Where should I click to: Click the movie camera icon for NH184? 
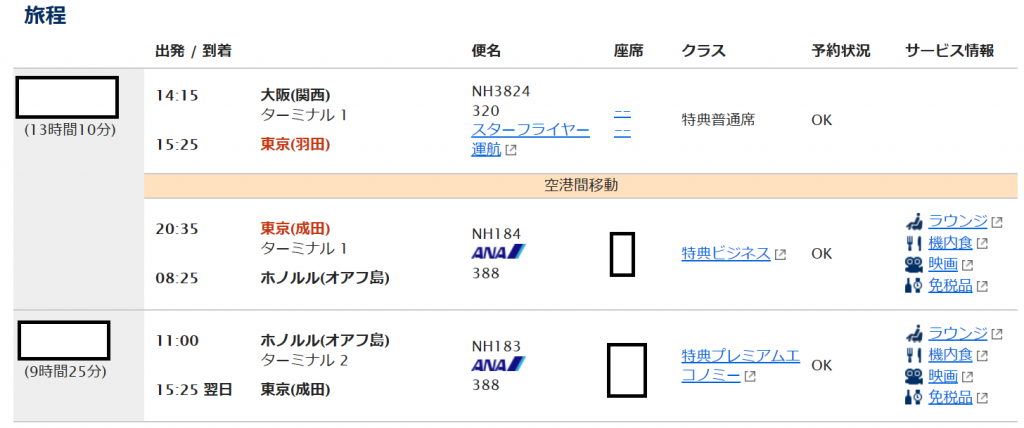914,265
